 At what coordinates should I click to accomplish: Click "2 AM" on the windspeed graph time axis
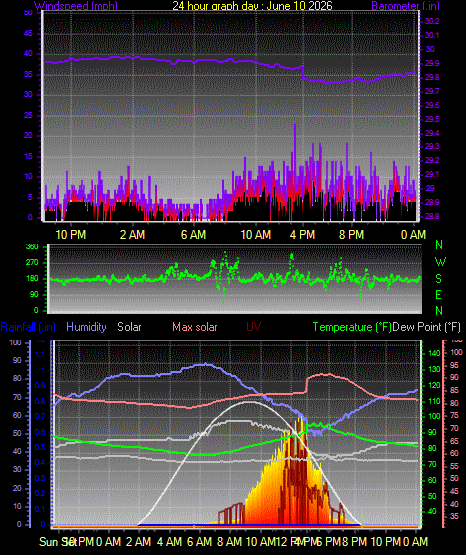click(132, 235)
